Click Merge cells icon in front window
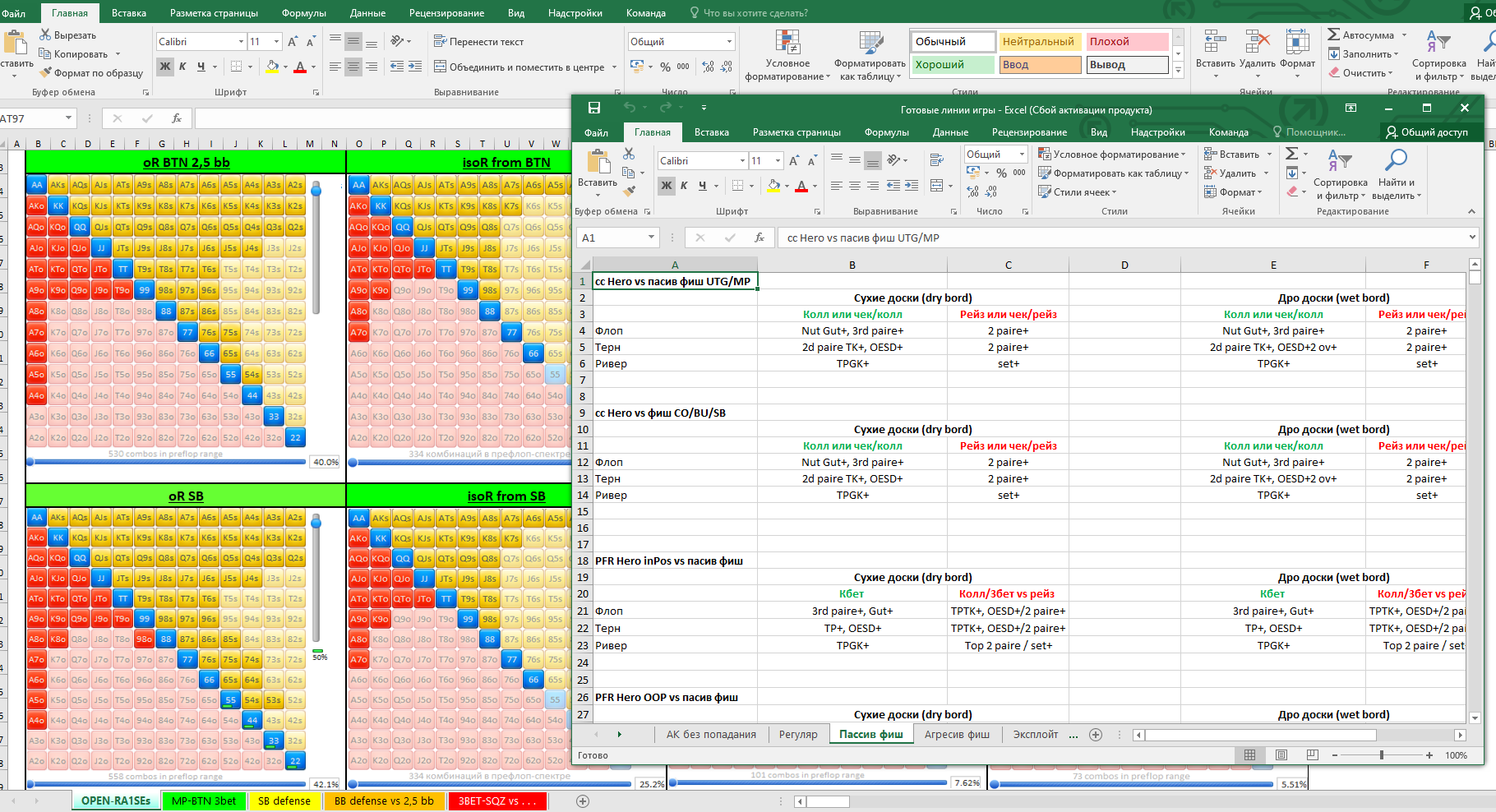This screenshot has height=812, width=1496. point(936,186)
